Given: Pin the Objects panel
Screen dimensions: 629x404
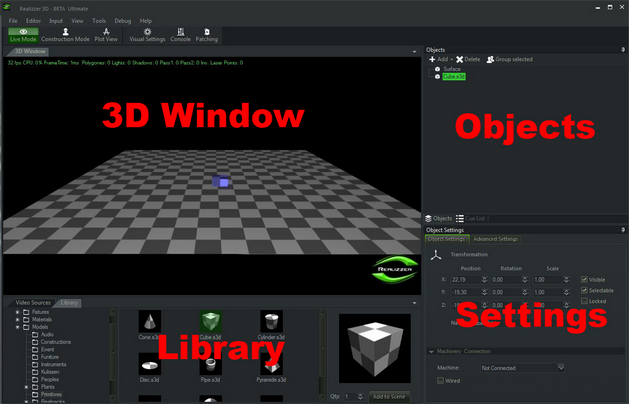Looking at the screenshot, I should tap(623, 50).
